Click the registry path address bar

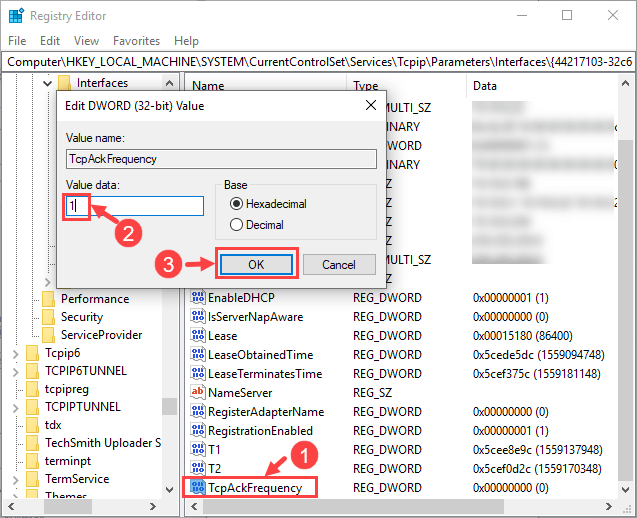[x=318, y=62]
